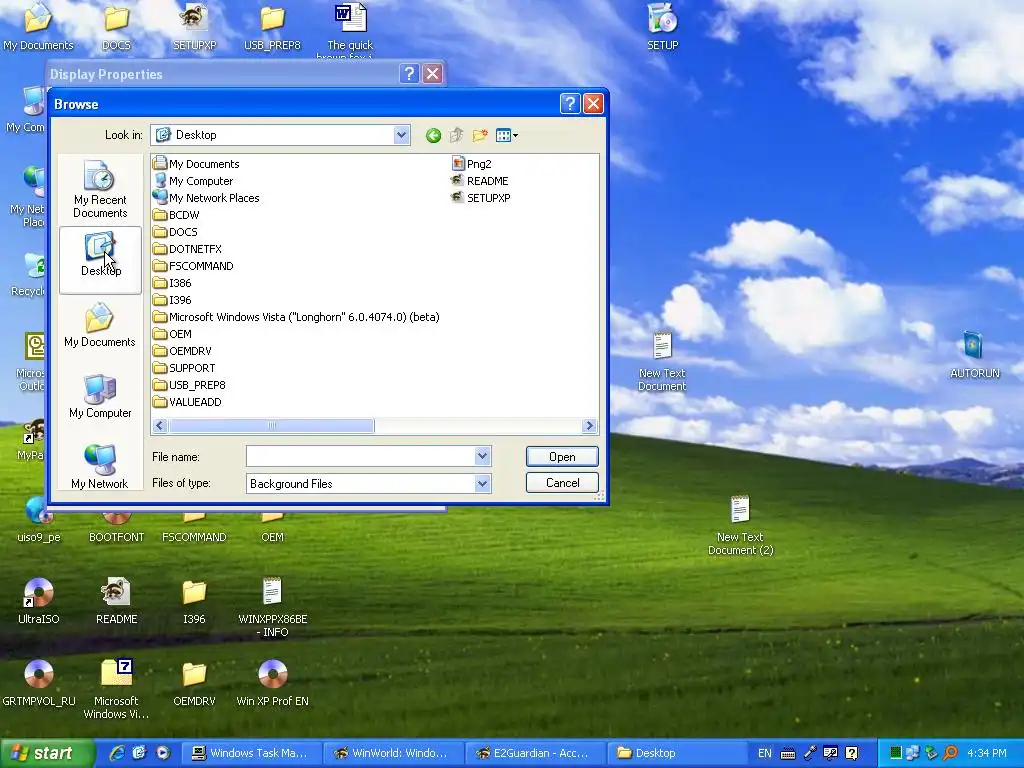Select the I396 desktop folder icon
Screen dimensions: 1024x768
tap(194, 601)
